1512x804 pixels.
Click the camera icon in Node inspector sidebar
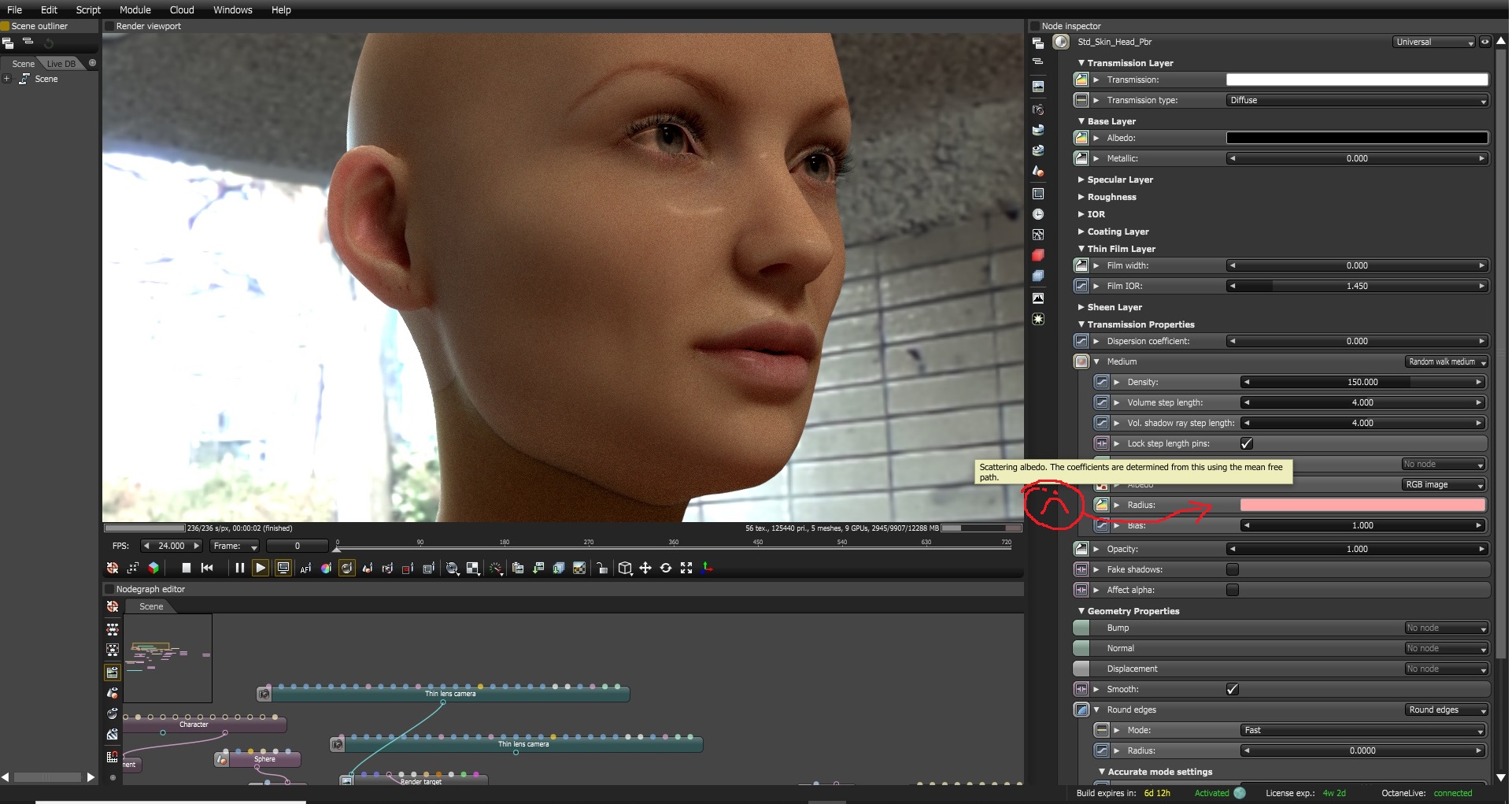1038,109
